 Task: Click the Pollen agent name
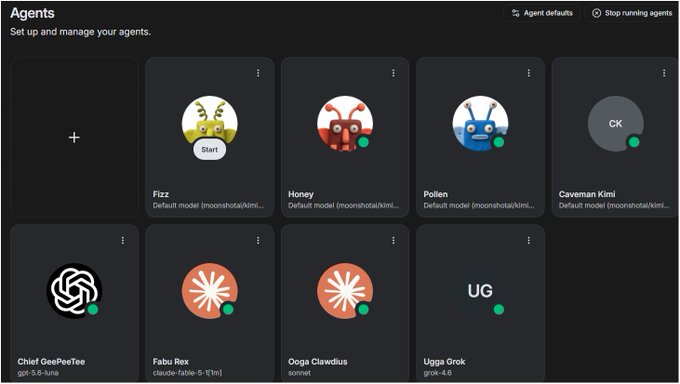(x=436, y=194)
